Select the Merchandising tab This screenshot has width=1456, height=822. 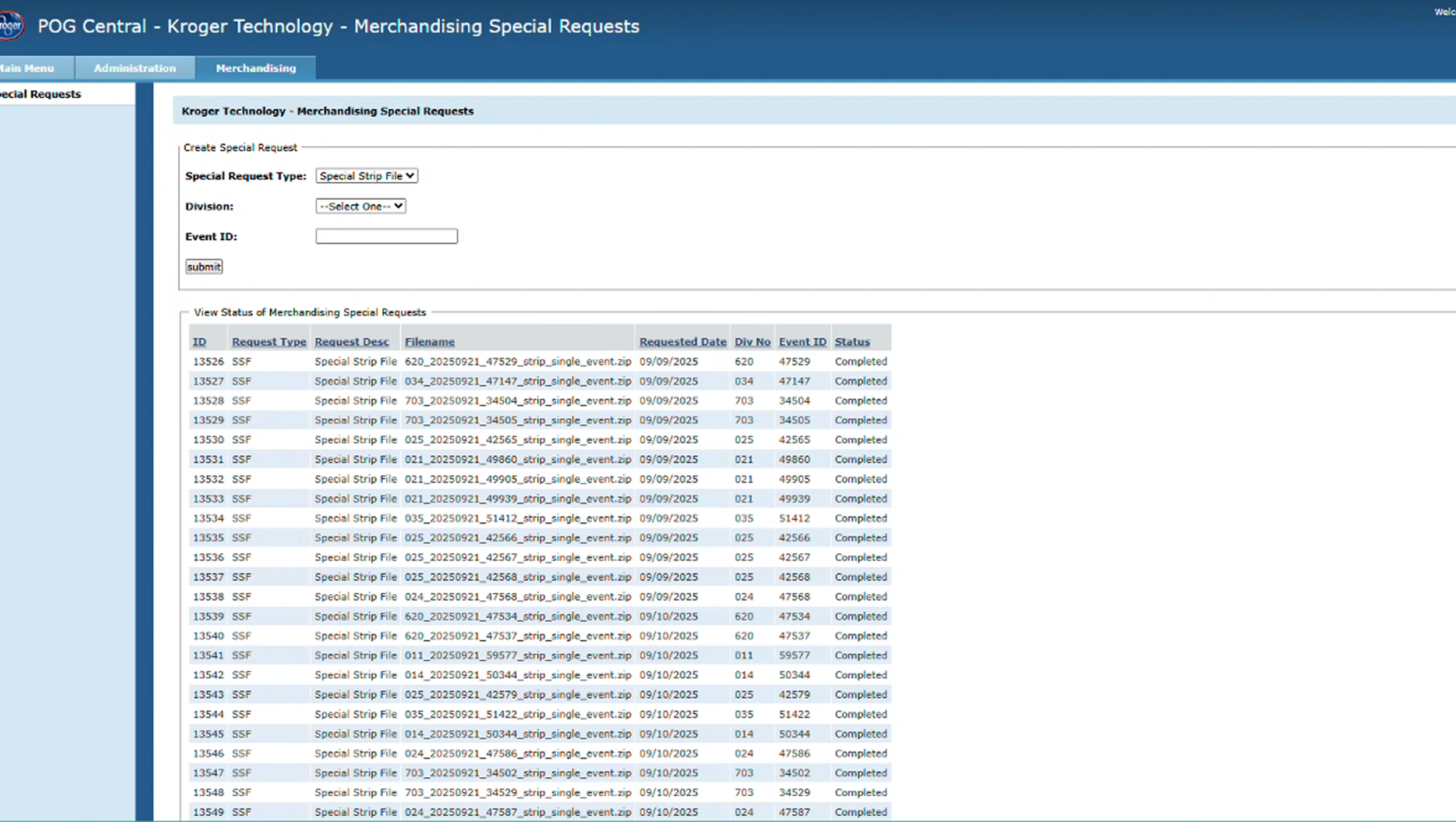[256, 68]
